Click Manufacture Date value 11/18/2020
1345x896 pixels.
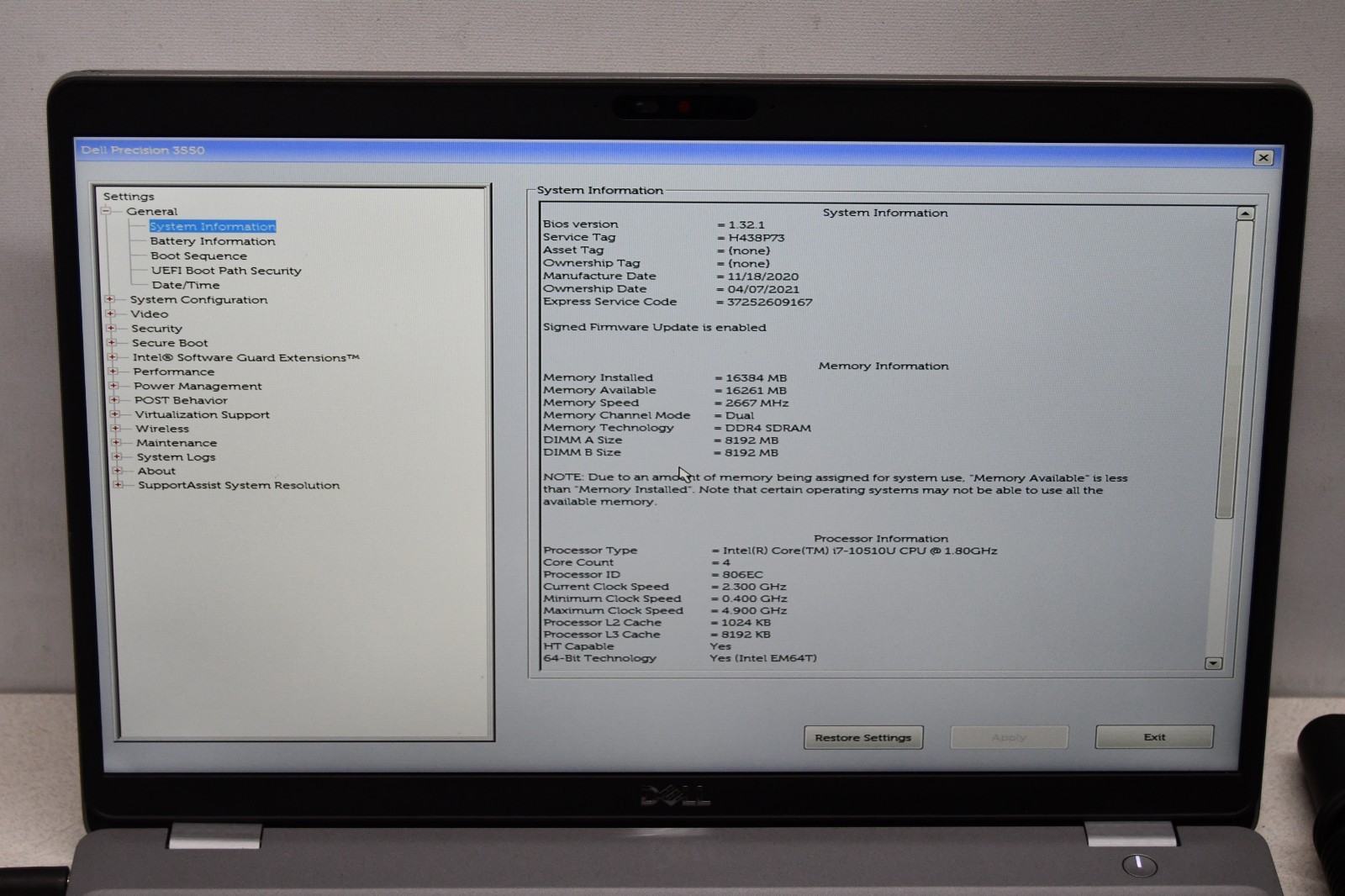point(763,276)
